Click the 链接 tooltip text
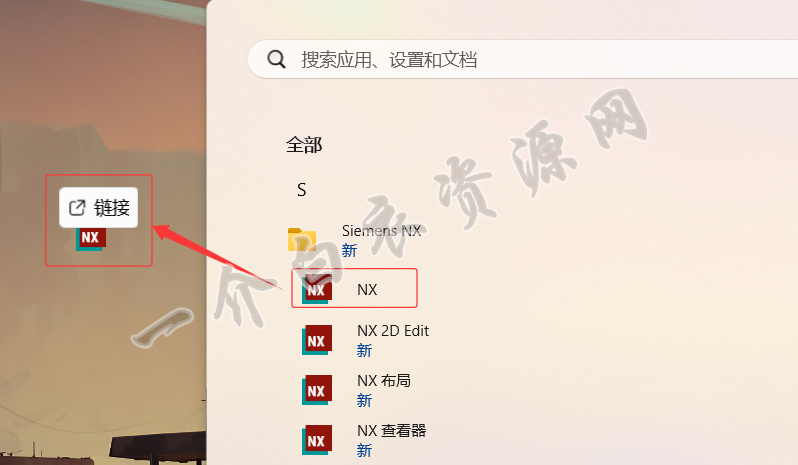The image size is (798, 465). (x=112, y=208)
